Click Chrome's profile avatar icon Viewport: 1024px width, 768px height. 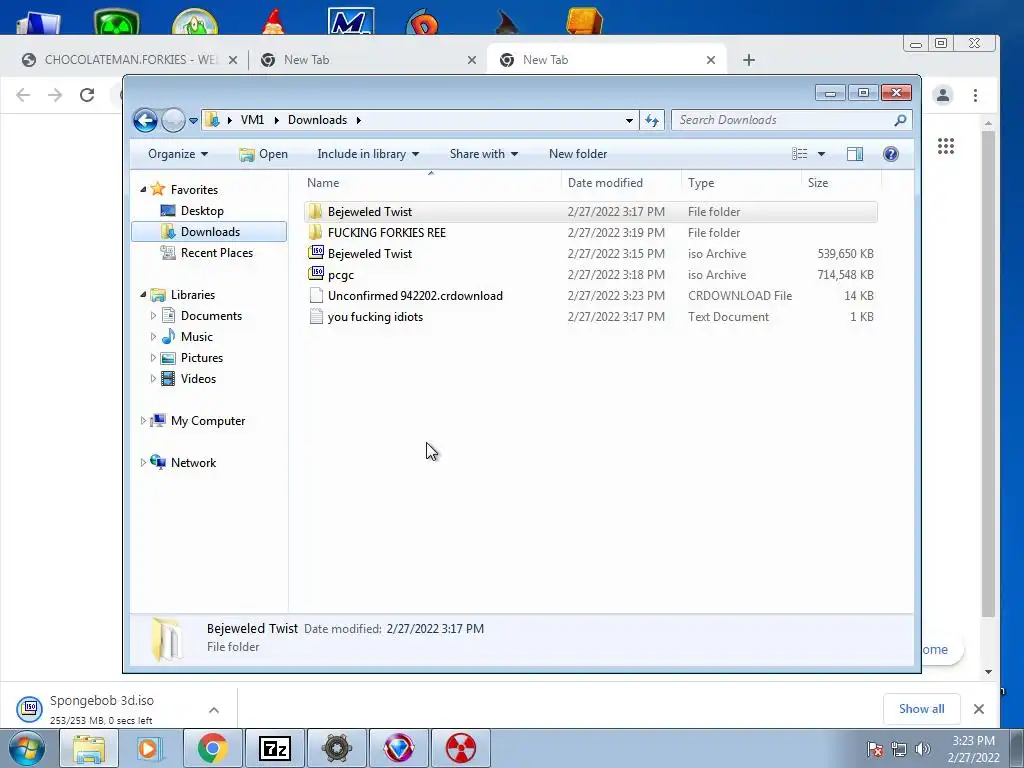(x=942, y=95)
